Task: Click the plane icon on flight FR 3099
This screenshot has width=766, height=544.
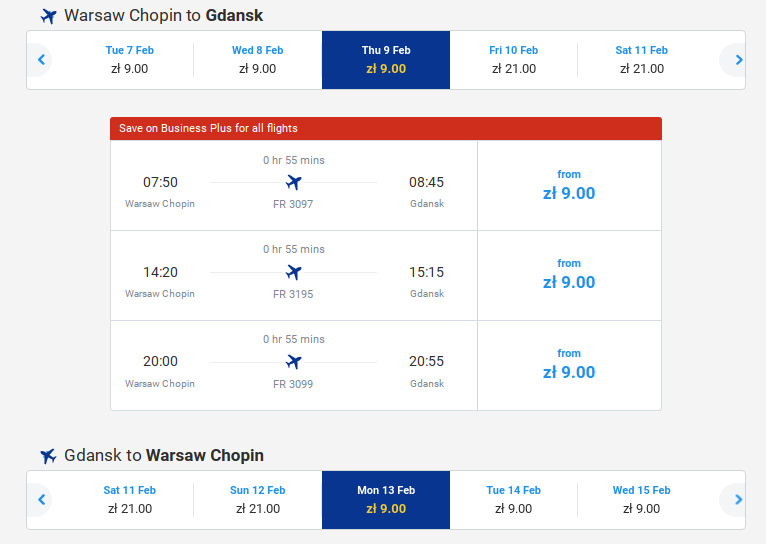Action: [294, 362]
